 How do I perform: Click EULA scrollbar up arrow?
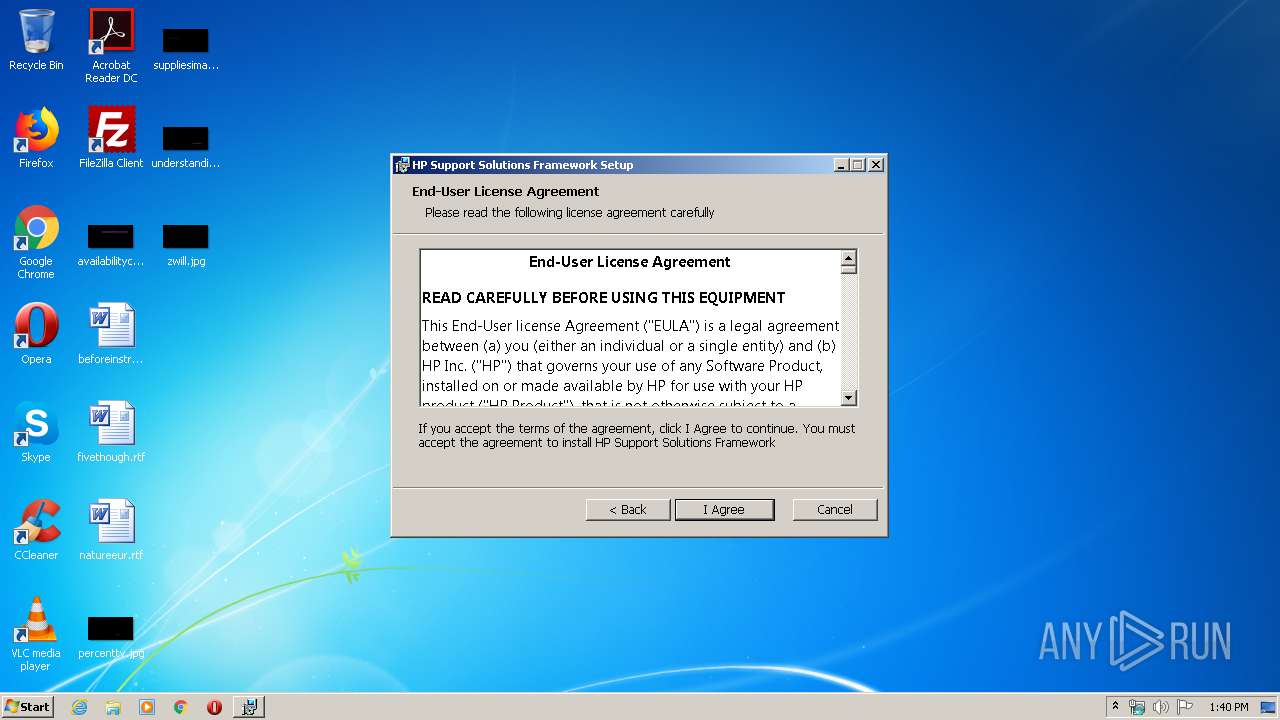click(848, 258)
